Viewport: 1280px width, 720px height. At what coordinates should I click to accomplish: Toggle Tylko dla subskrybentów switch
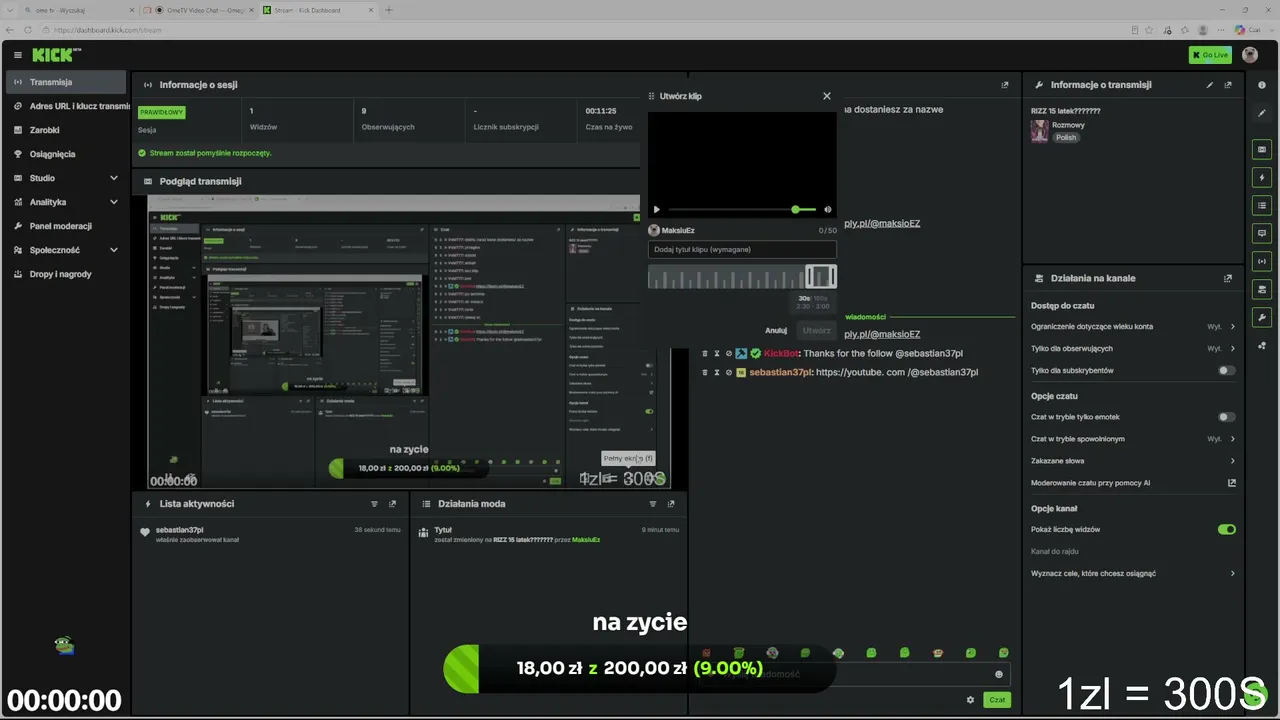[1226, 370]
